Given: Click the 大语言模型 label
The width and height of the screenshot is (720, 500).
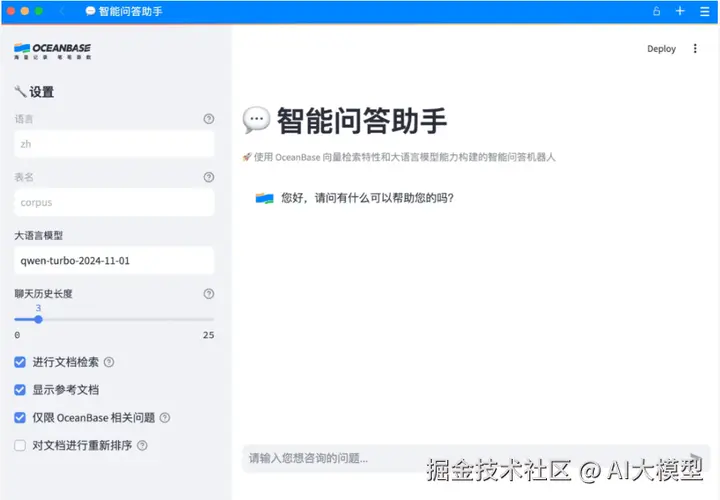Looking at the screenshot, I should 39,236.
